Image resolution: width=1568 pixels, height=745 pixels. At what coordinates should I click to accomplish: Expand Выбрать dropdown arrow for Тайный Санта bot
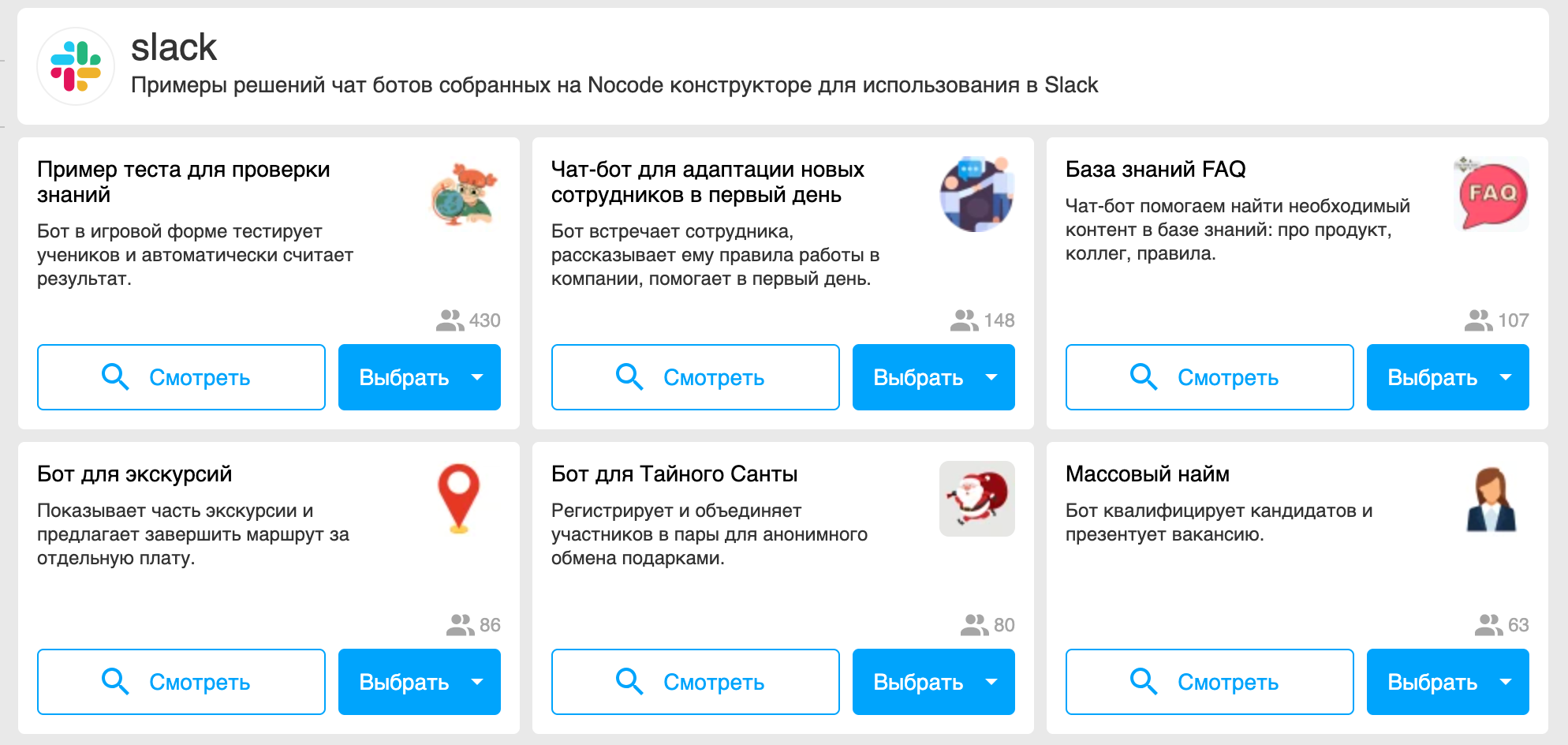(x=991, y=682)
